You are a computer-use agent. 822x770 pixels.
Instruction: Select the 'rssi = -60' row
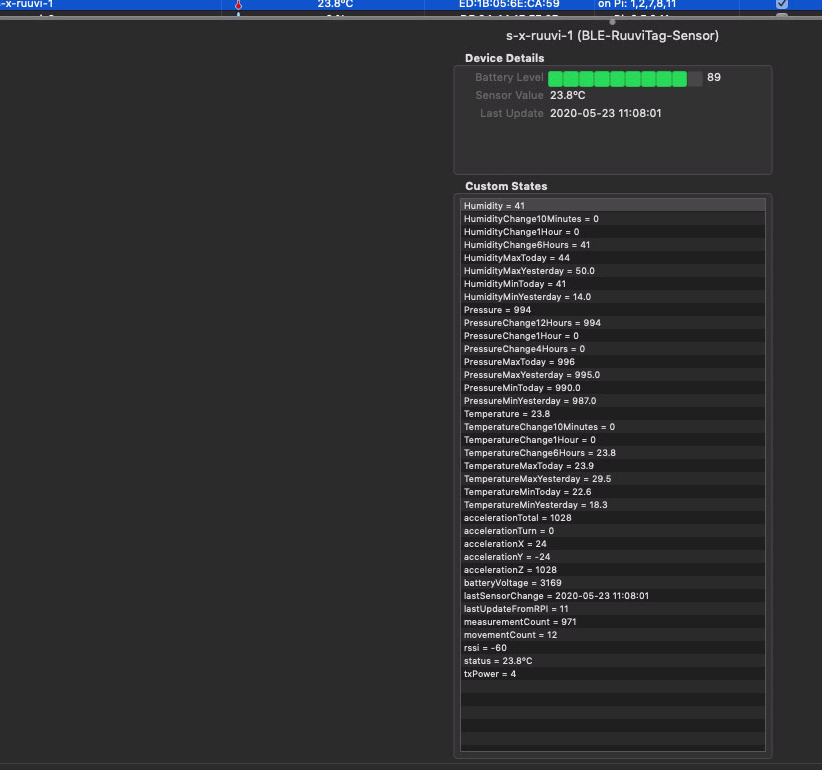612,648
